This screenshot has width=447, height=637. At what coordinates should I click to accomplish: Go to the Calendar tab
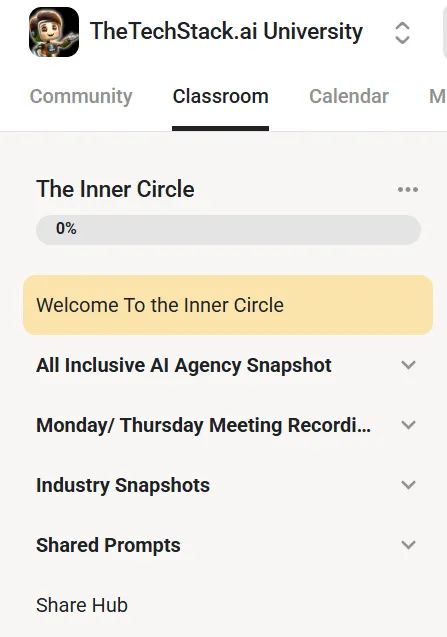[349, 97]
